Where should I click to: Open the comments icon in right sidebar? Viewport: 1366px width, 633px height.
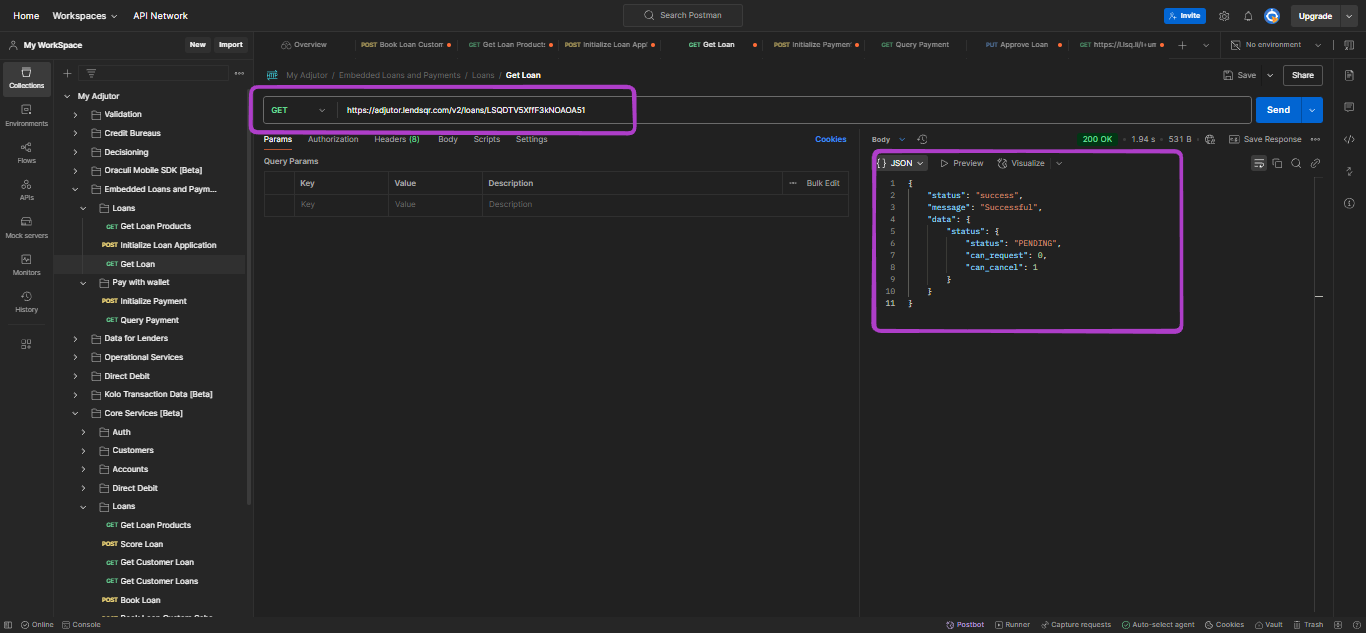coord(1349,107)
